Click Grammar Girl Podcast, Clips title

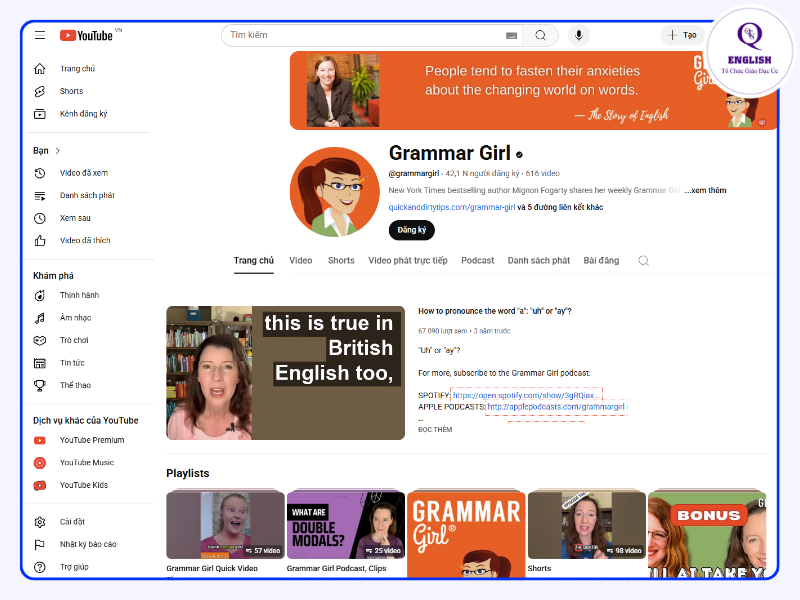click(x=336, y=568)
